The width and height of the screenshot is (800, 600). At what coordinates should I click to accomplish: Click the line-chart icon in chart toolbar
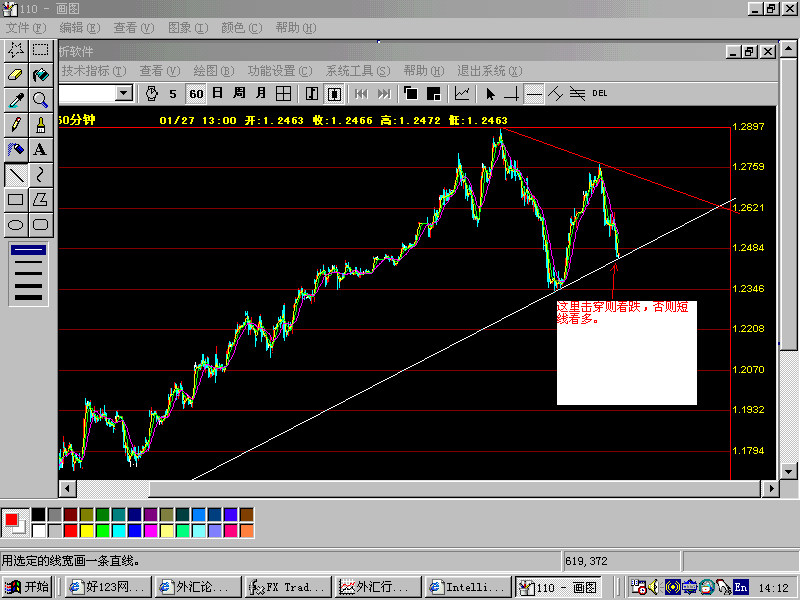[462, 94]
